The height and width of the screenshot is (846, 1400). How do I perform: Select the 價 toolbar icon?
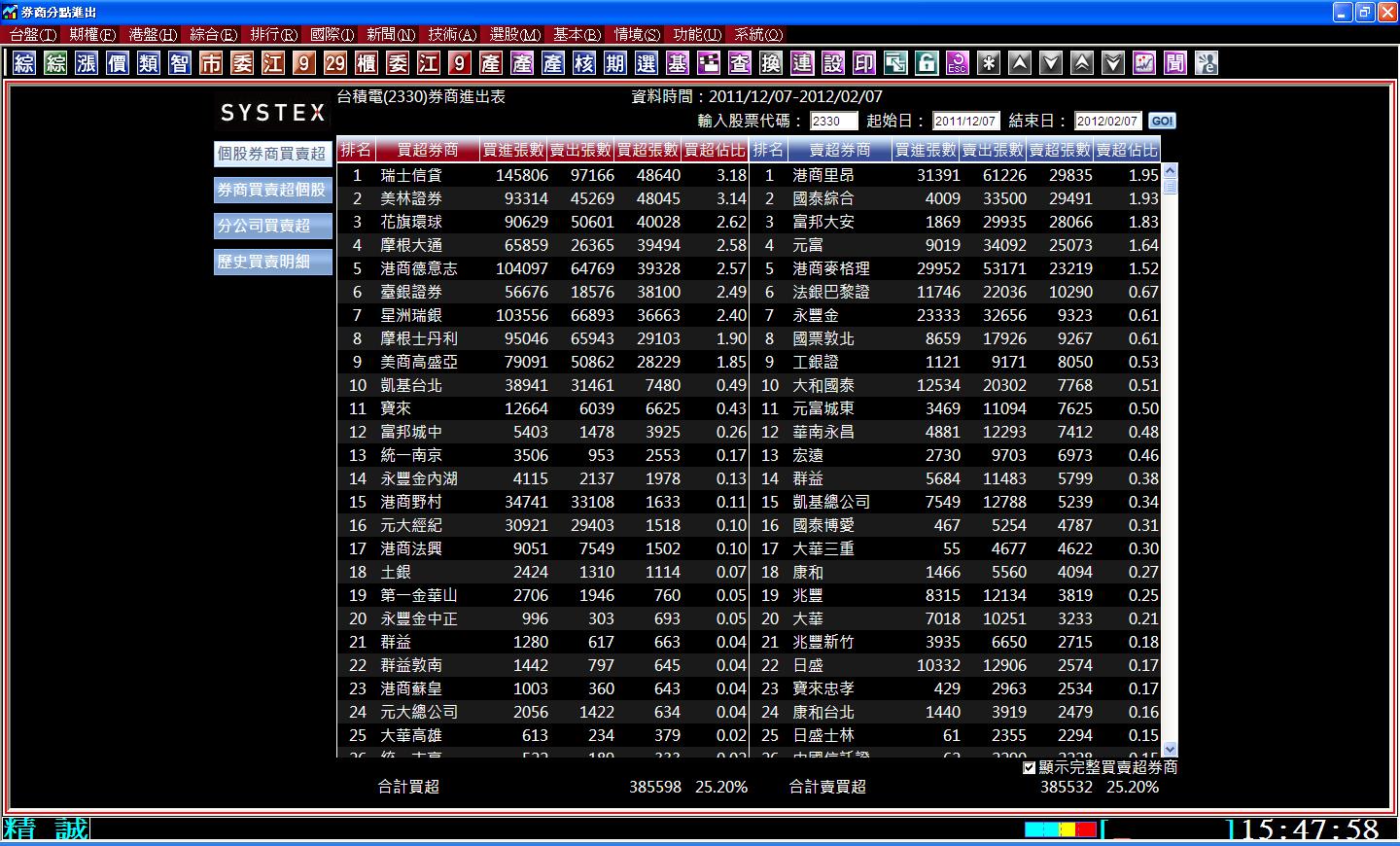click(118, 63)
